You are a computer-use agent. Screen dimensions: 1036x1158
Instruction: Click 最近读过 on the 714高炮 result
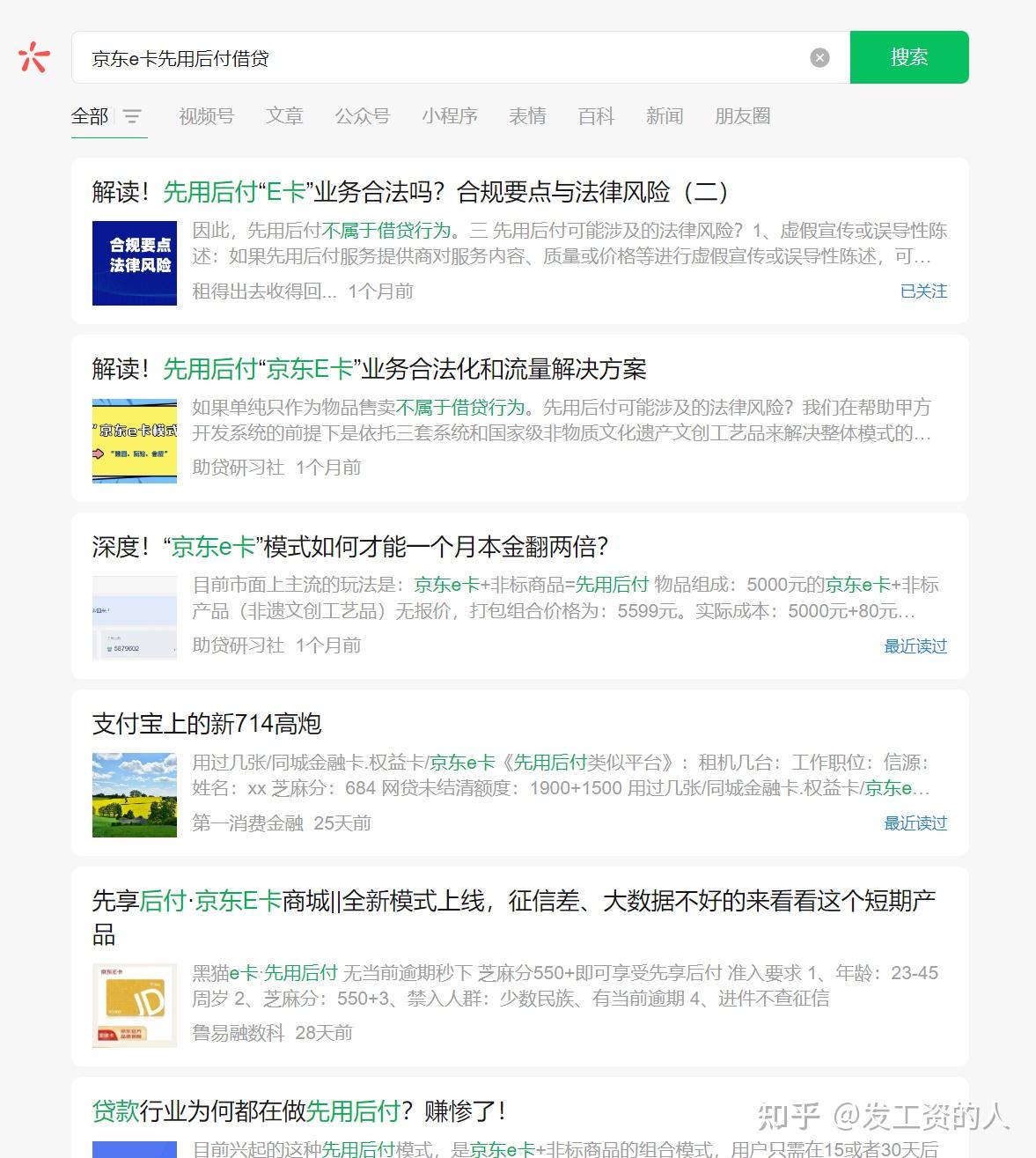click(x=915, y=823)
